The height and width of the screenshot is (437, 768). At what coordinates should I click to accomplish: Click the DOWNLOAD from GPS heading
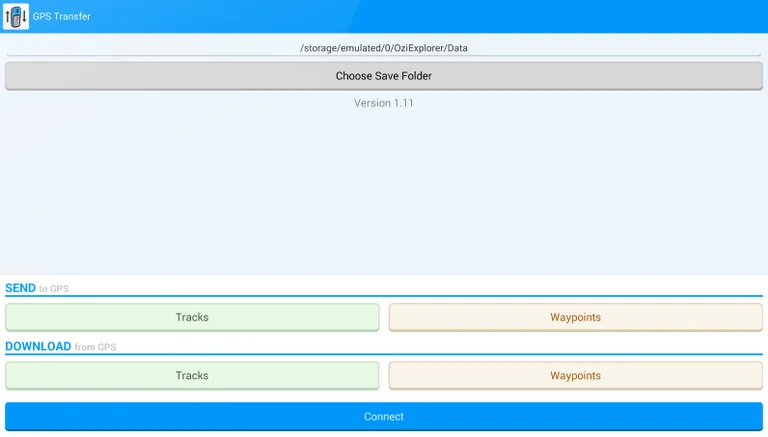point(61,346)
